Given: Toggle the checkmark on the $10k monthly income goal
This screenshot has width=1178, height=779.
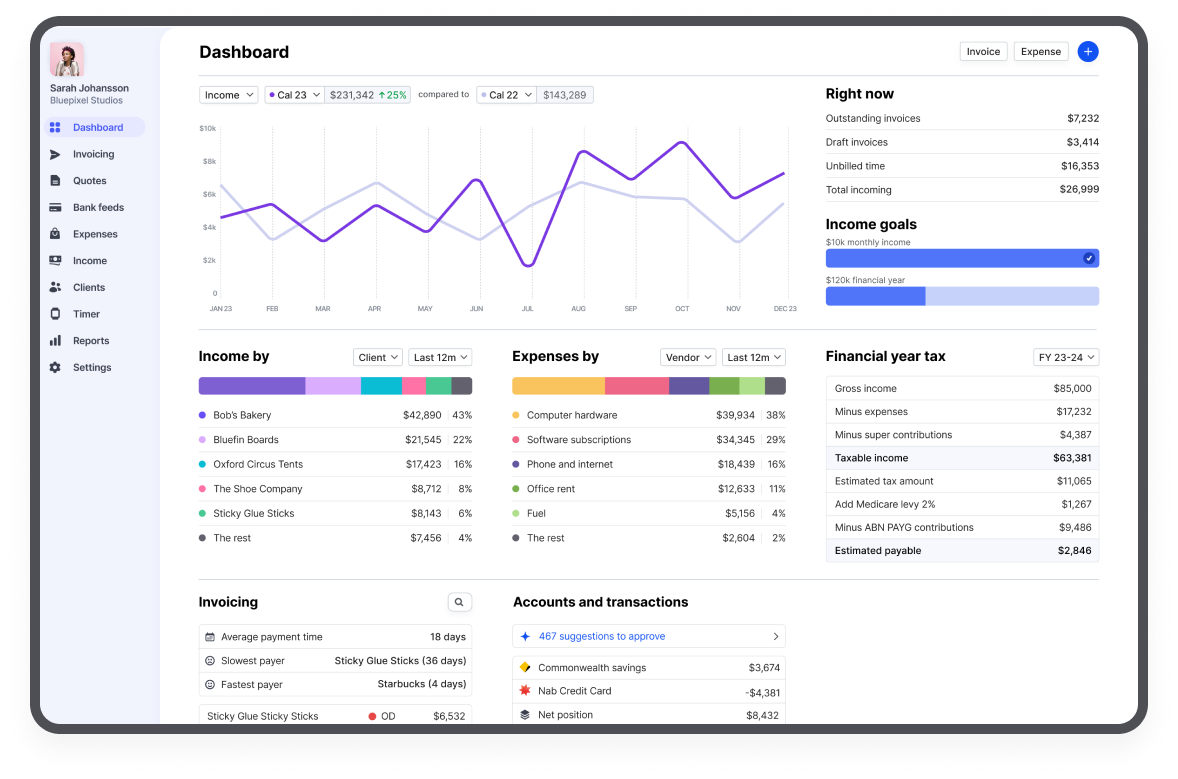Looking at the screenshot, I should [x=1089, y=258].
